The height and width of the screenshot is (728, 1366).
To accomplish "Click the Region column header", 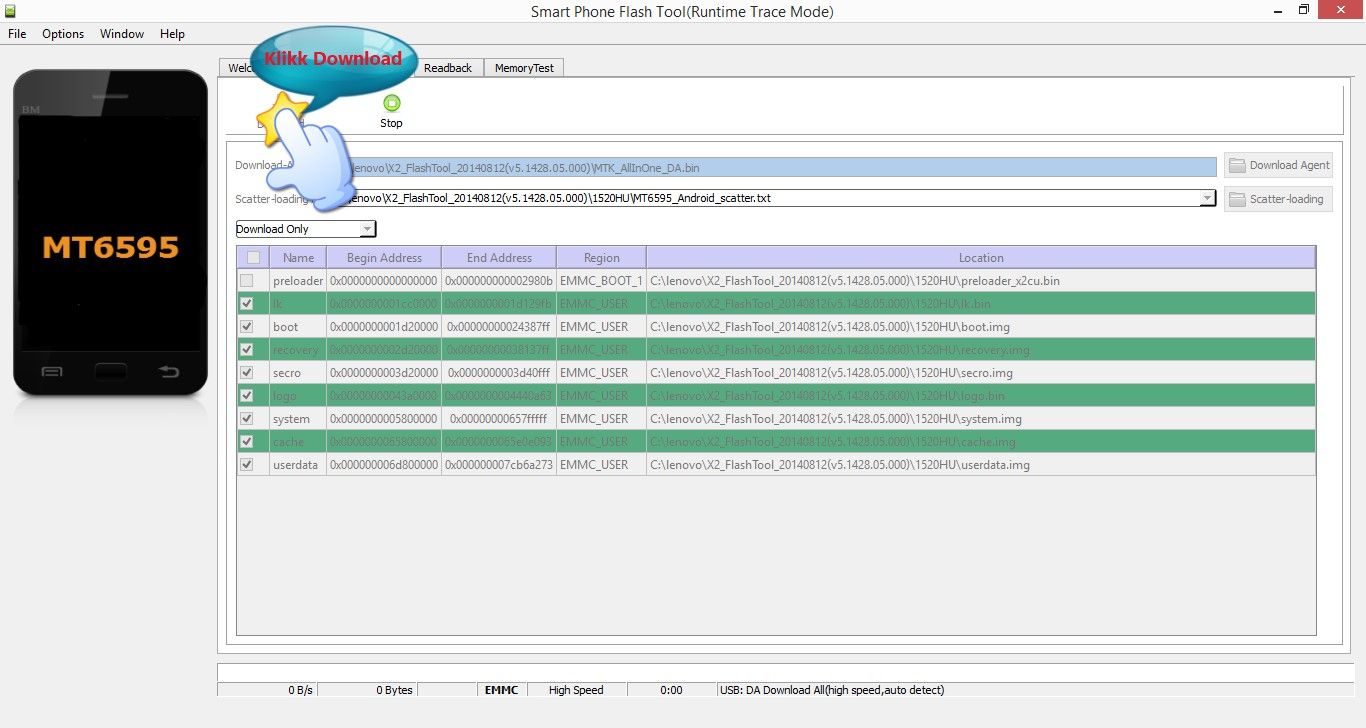I will pyautogui.click(x=601, y=257).
